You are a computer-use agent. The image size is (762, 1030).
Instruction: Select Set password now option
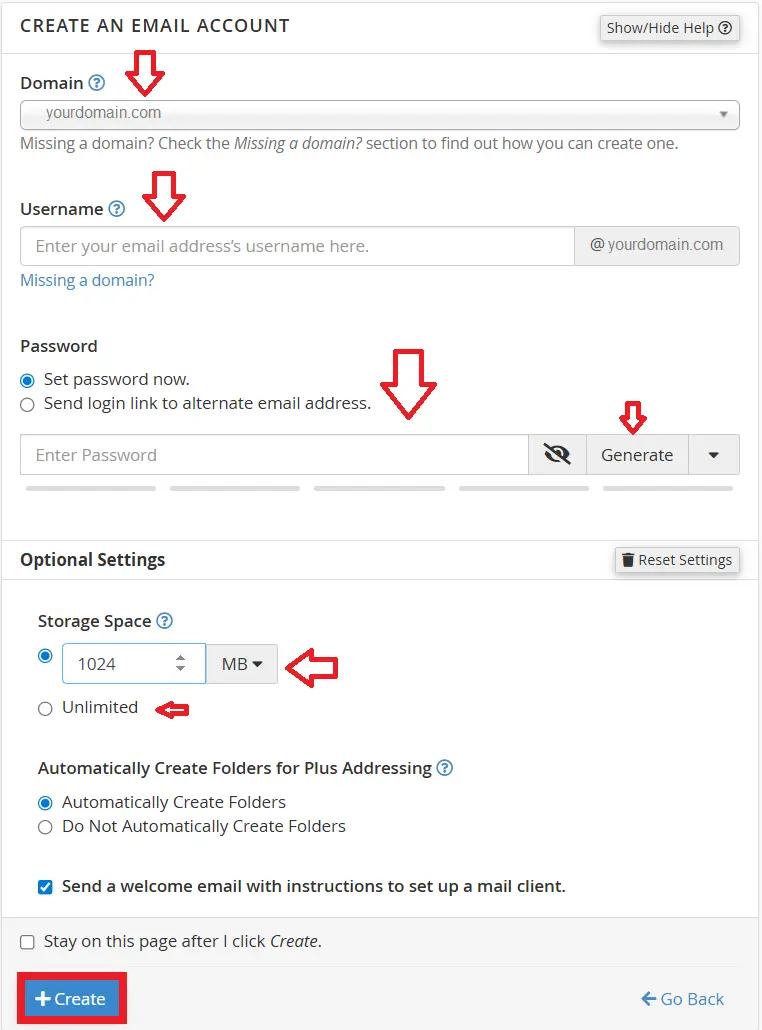click(28, 380)
